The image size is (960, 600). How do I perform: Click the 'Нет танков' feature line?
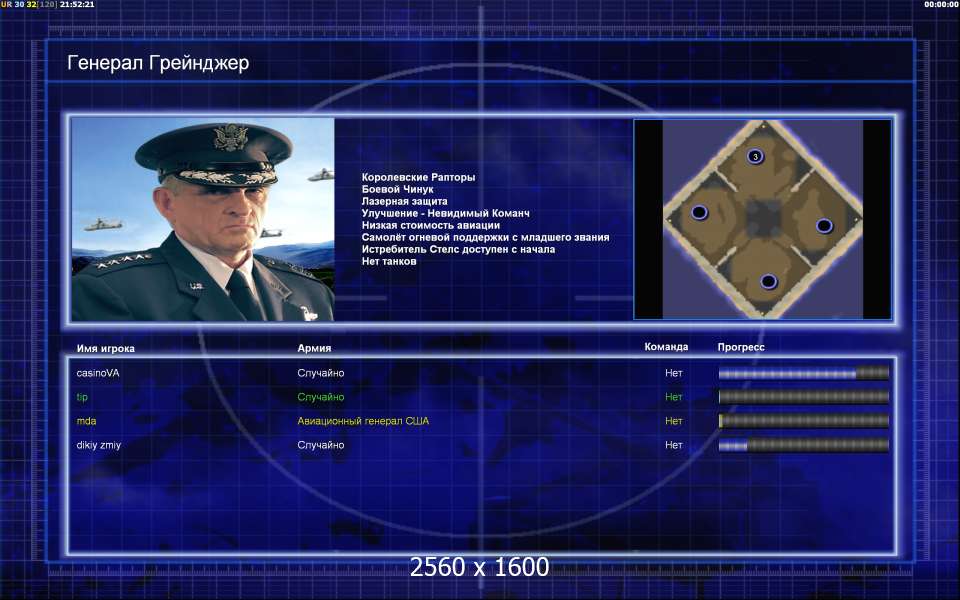389,261
